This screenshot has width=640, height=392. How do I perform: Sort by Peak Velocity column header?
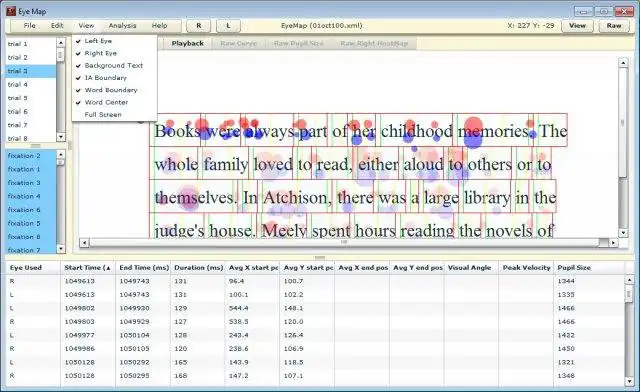pos(526,268)
